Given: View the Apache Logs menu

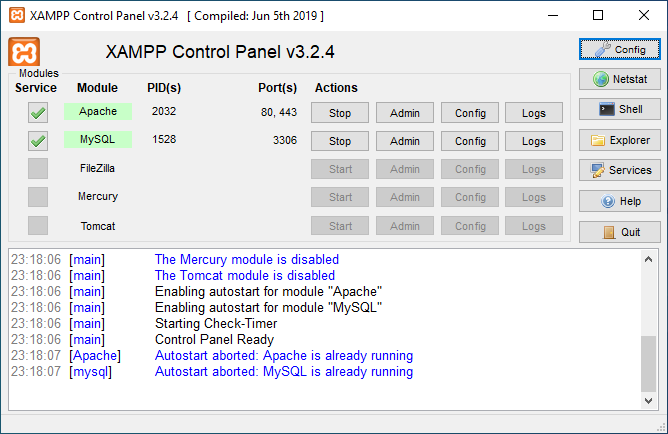Looking at the screenshot, I should [534, 113].
